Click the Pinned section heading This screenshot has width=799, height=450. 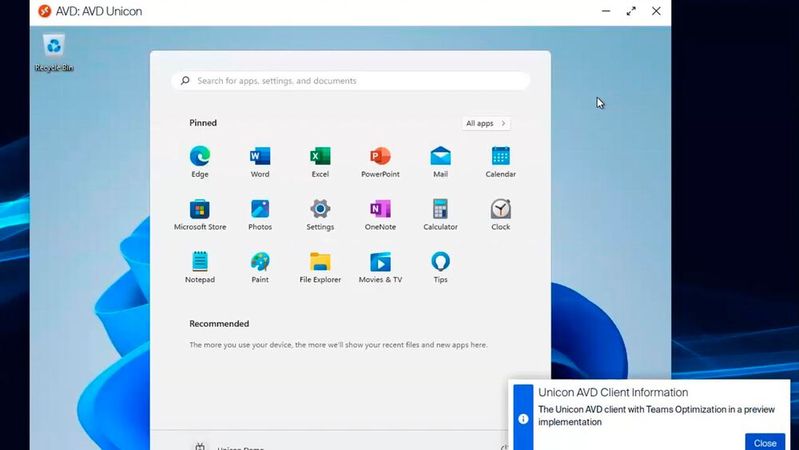tap(203, 123)
